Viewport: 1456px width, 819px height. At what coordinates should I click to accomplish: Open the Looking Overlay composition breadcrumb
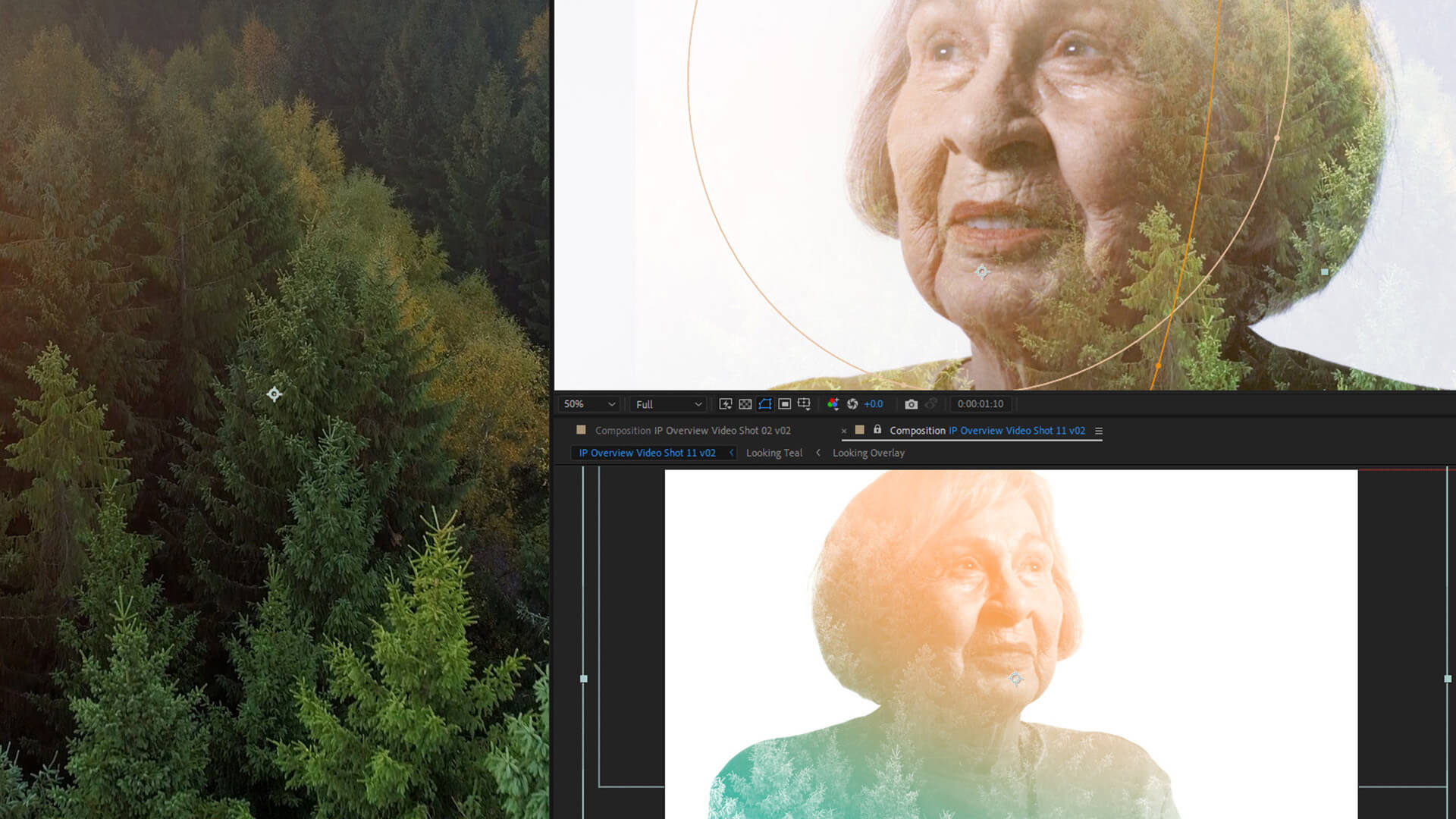coord(869,453)
